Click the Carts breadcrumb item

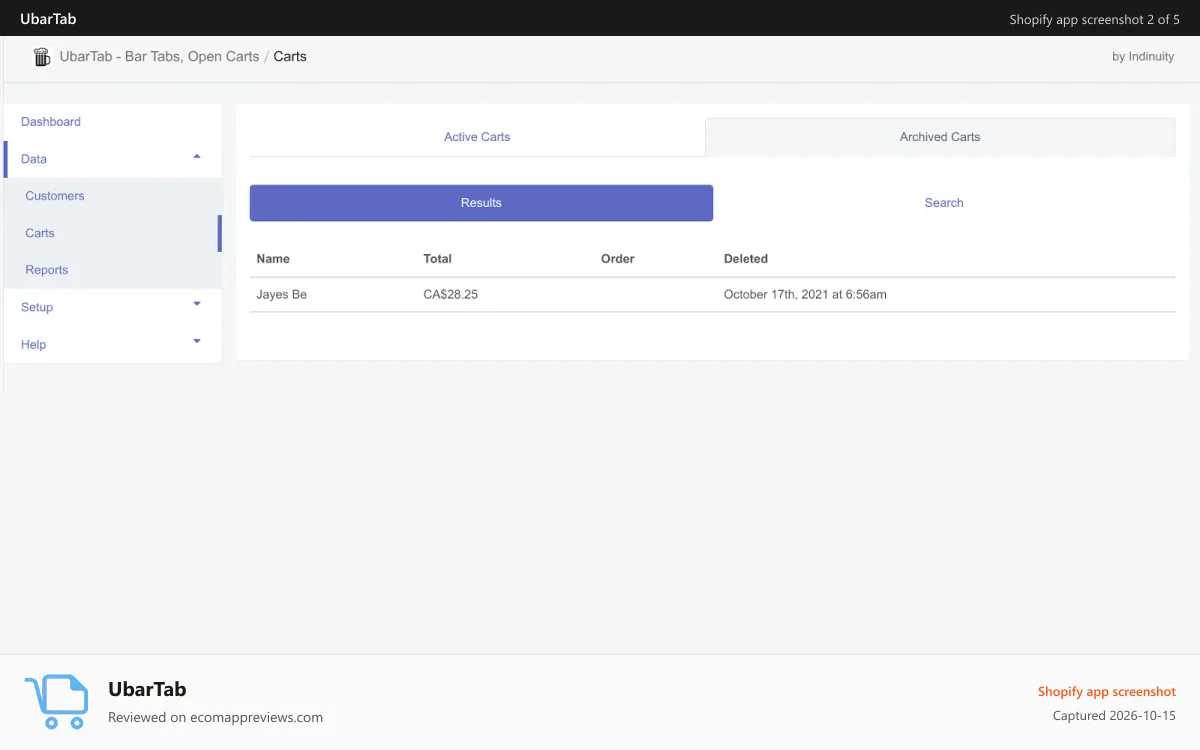pyautogui.click(x=290, y=57)
